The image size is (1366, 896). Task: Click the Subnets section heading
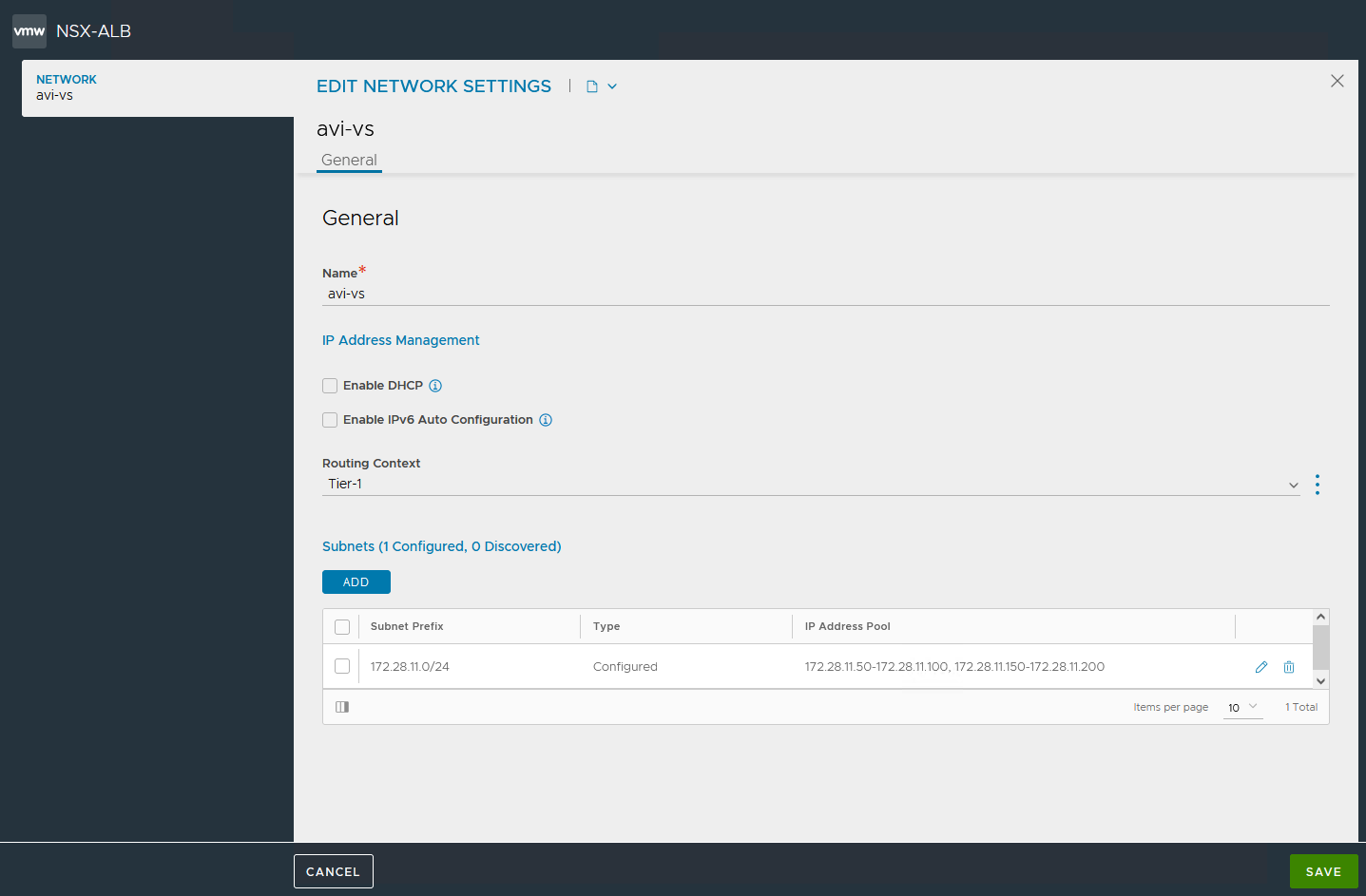(442, 546)
